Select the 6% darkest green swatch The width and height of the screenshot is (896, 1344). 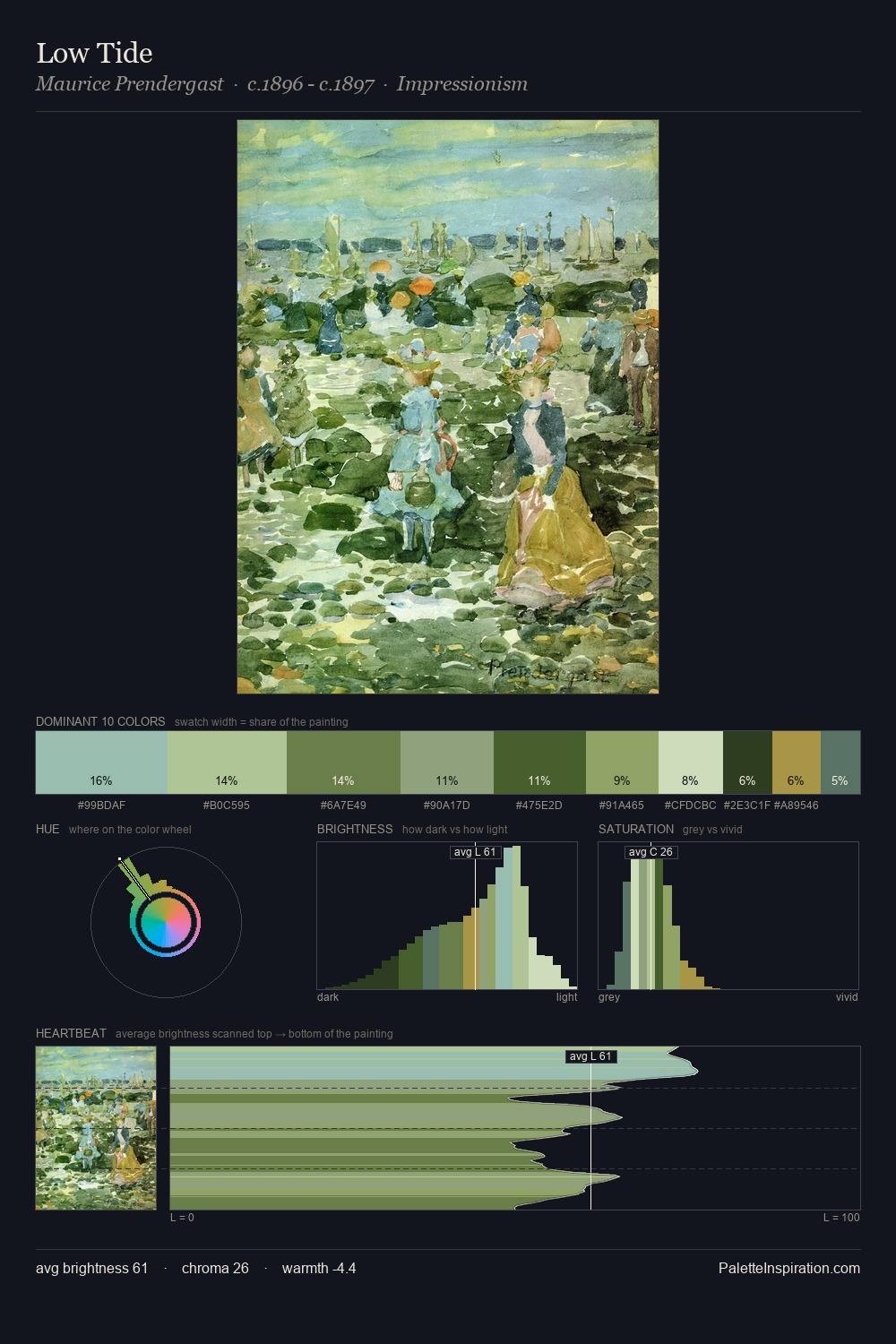point(747,762)
